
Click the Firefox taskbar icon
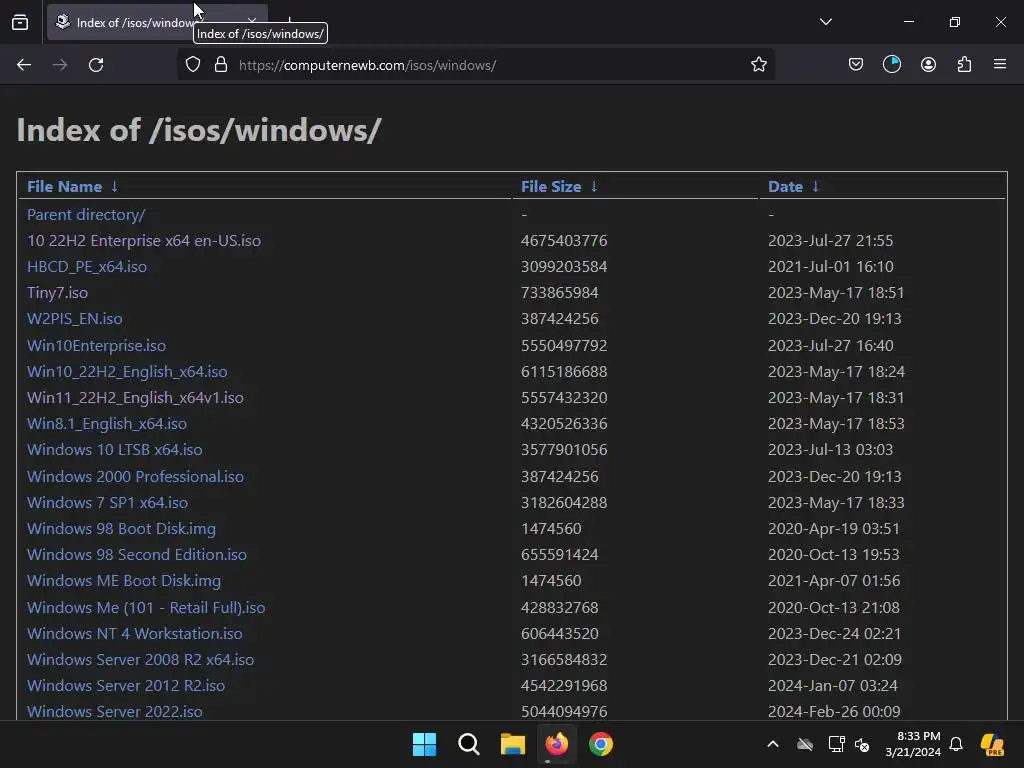tap(556, 744)
